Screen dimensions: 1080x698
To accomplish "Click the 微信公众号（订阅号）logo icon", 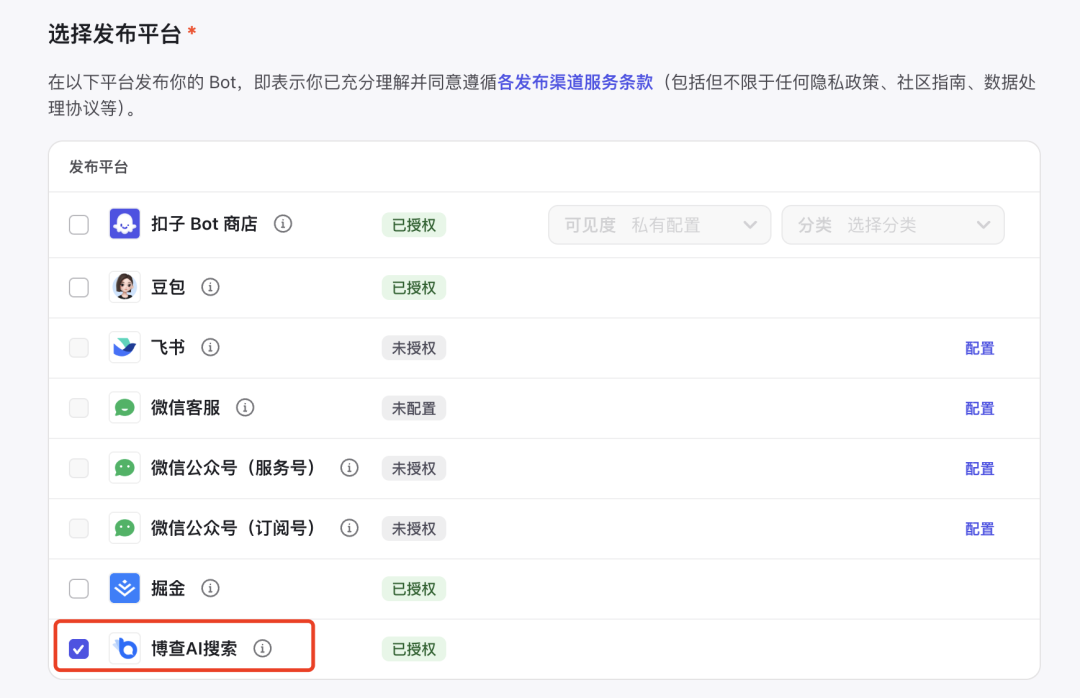I will point(125,528).
